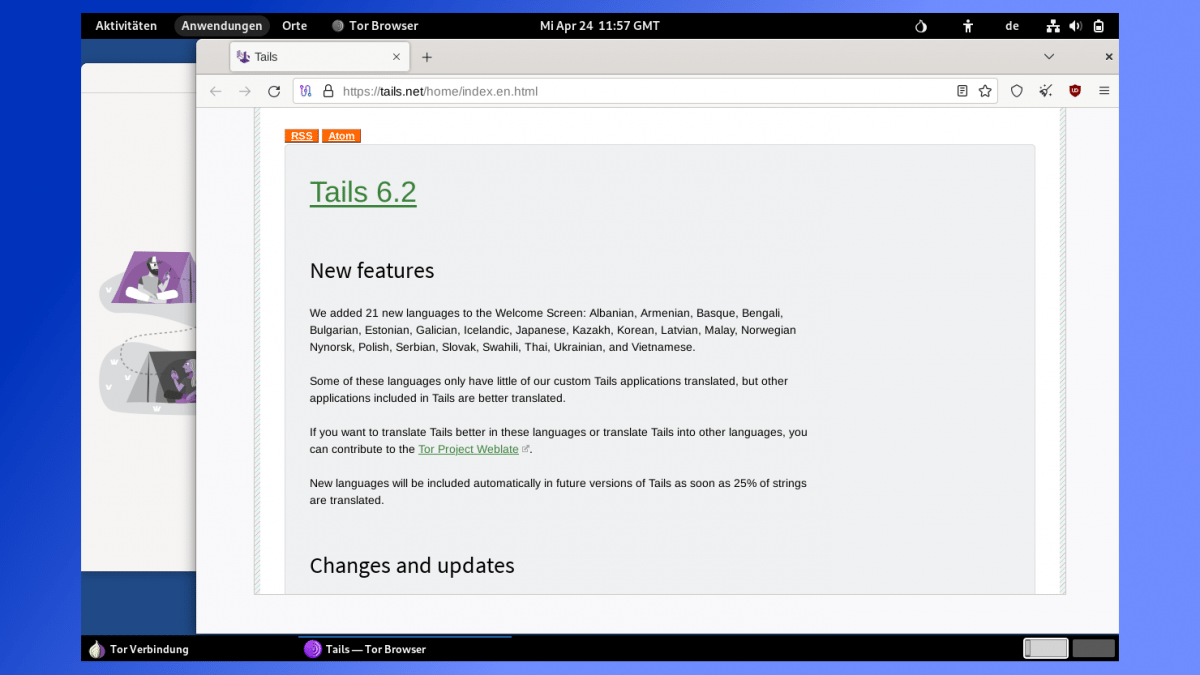Open the accessibility menu in top bar

click(x=968, y=26)
